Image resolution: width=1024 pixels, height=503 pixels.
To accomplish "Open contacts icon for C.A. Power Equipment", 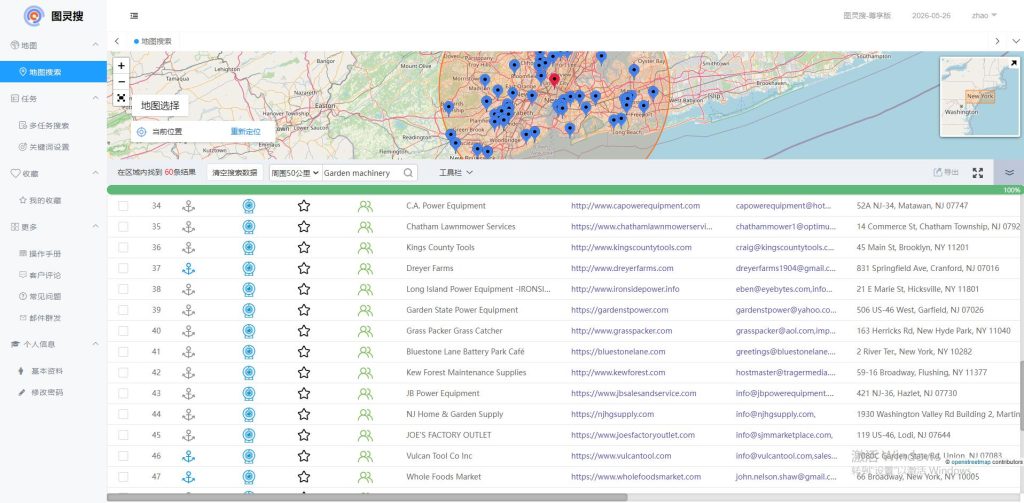I will tap(365, 206).
